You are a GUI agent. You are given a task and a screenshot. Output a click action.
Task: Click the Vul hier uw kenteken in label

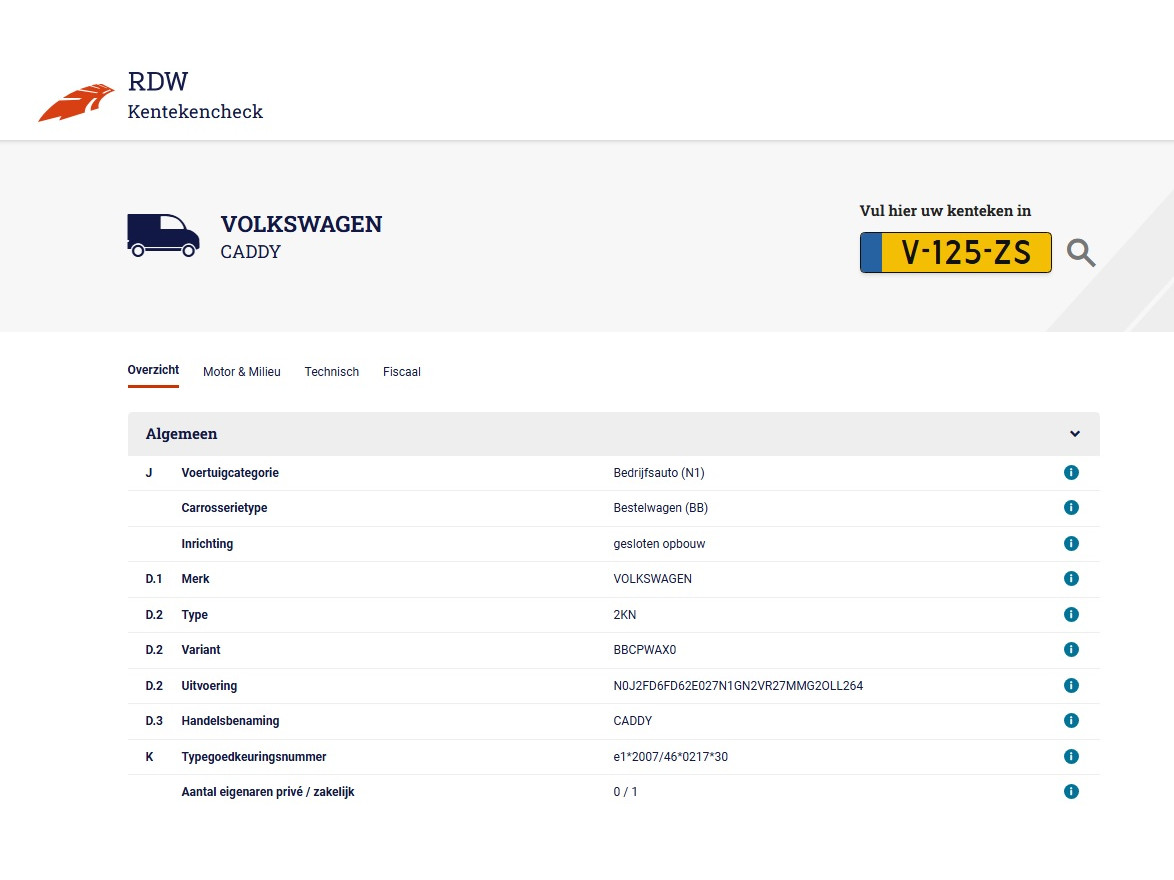pos(945,211)
